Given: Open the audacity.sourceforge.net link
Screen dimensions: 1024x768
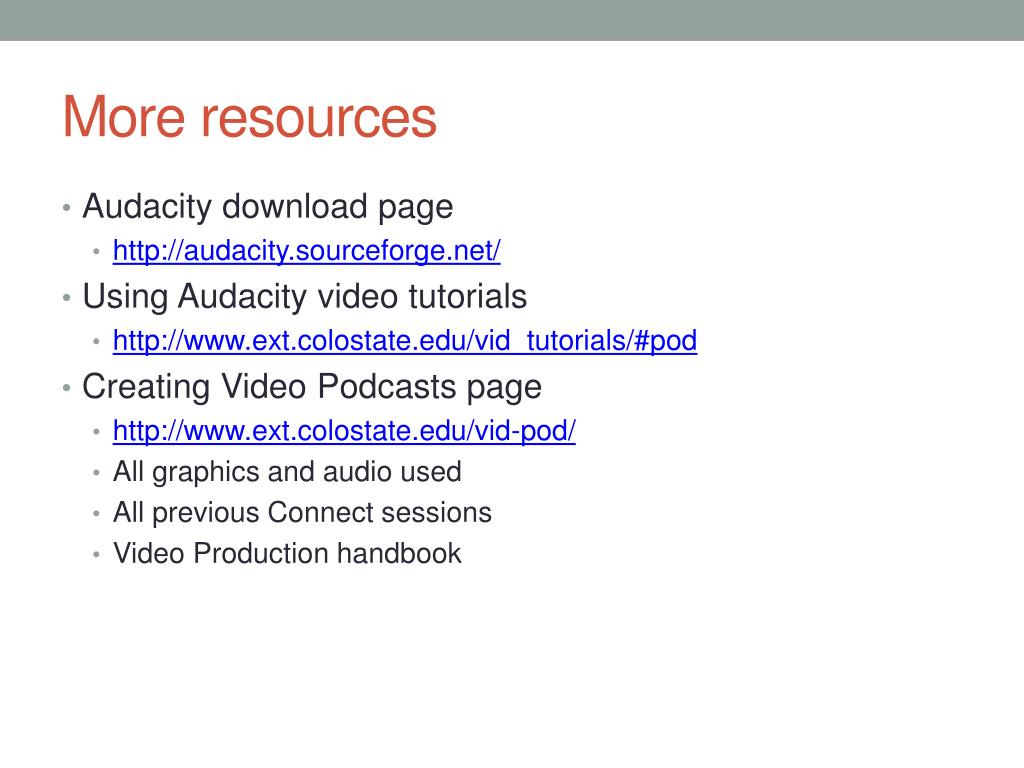Looking at the screenshot, I should point(306,251).
